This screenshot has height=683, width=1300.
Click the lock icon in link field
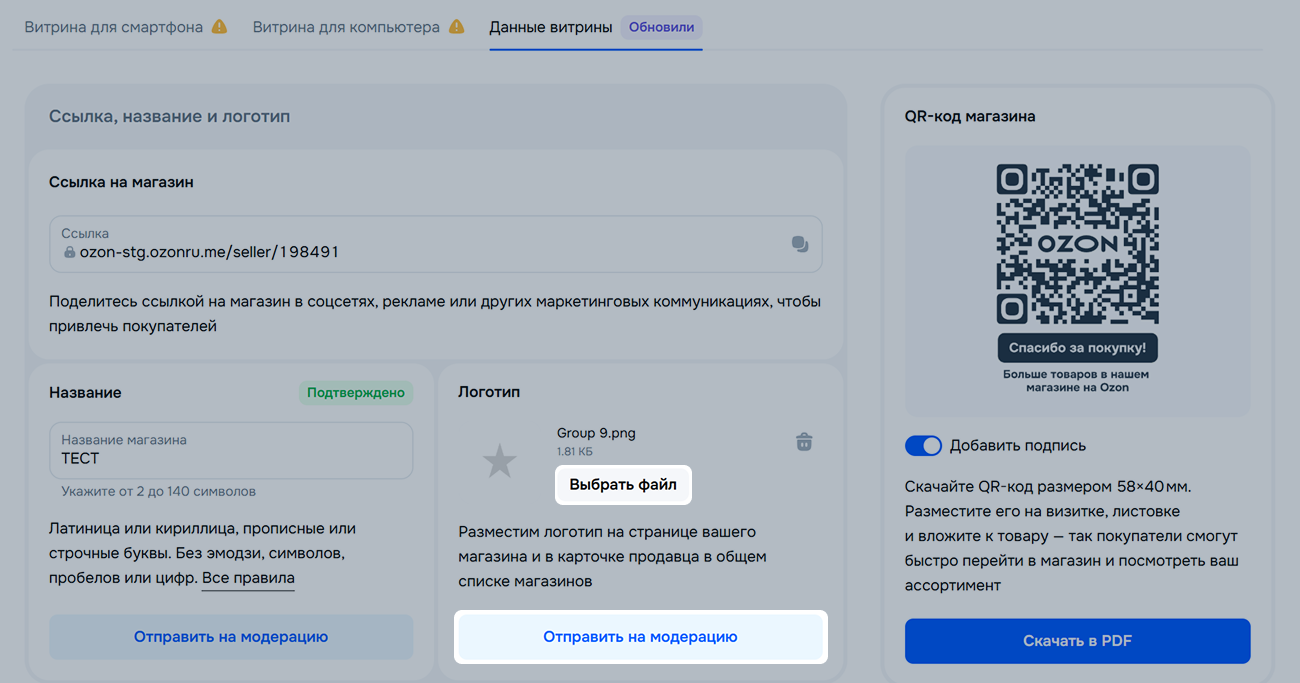coord(69,253)
